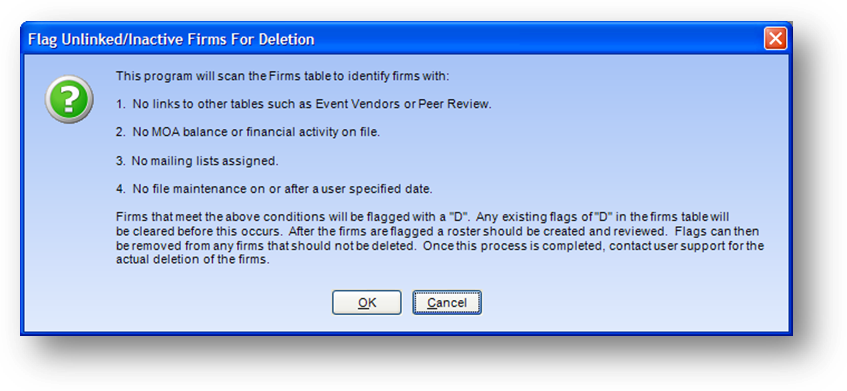Confirm the scan with the OK button
The width and height of the screenshot is (847, 391).
(366, 302)
